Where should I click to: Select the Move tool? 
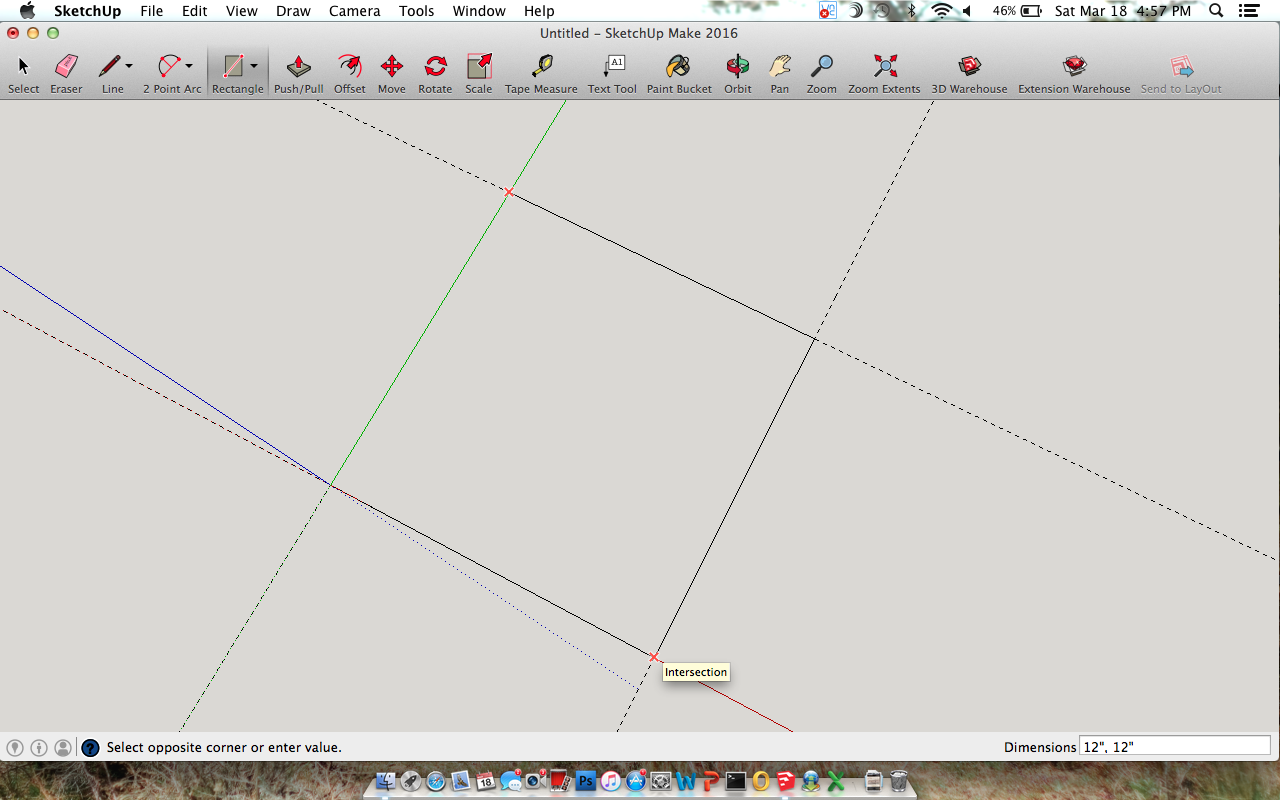pos(391,74)
